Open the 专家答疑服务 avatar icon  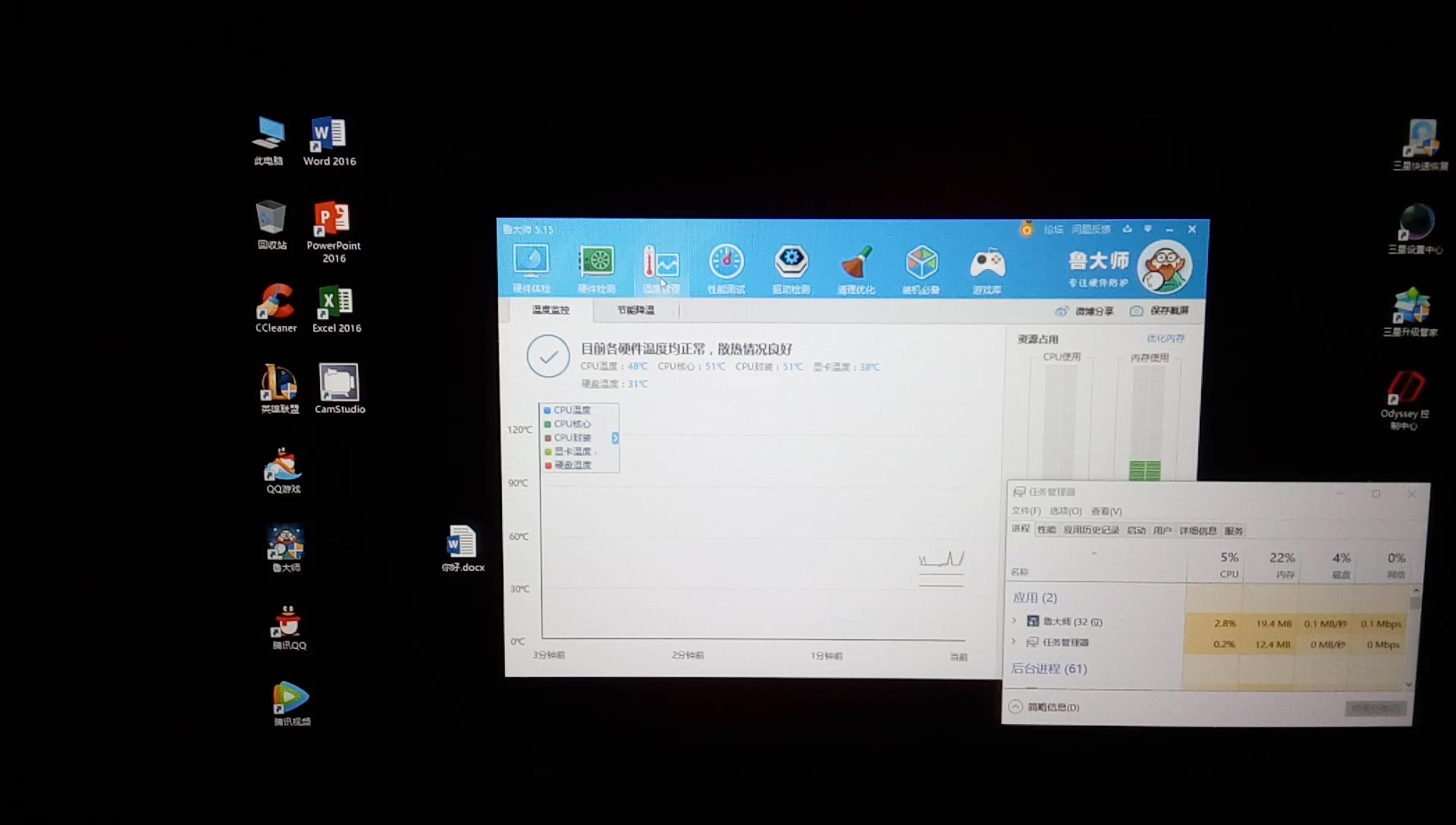(1168, 267)
